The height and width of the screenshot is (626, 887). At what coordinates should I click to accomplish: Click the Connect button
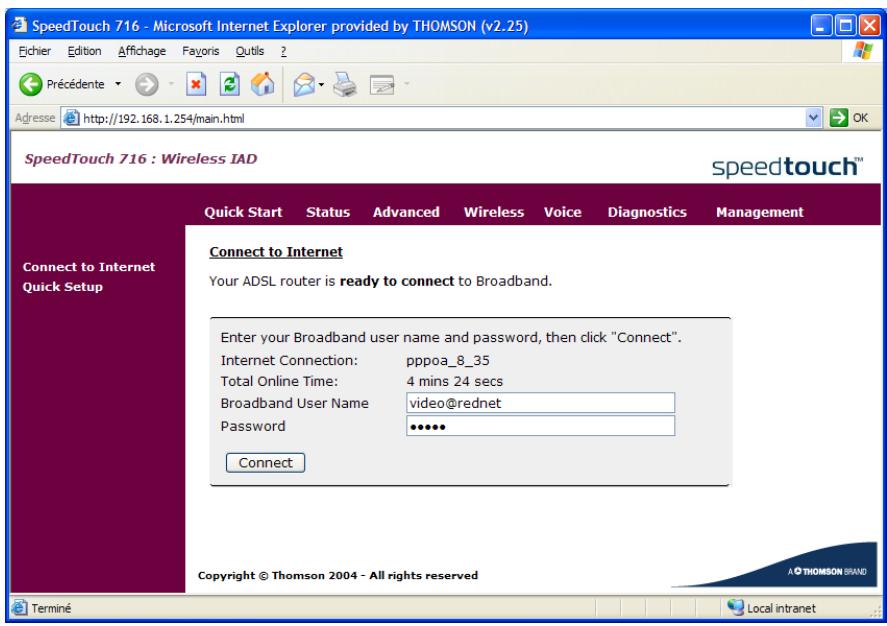click(265, 463)
